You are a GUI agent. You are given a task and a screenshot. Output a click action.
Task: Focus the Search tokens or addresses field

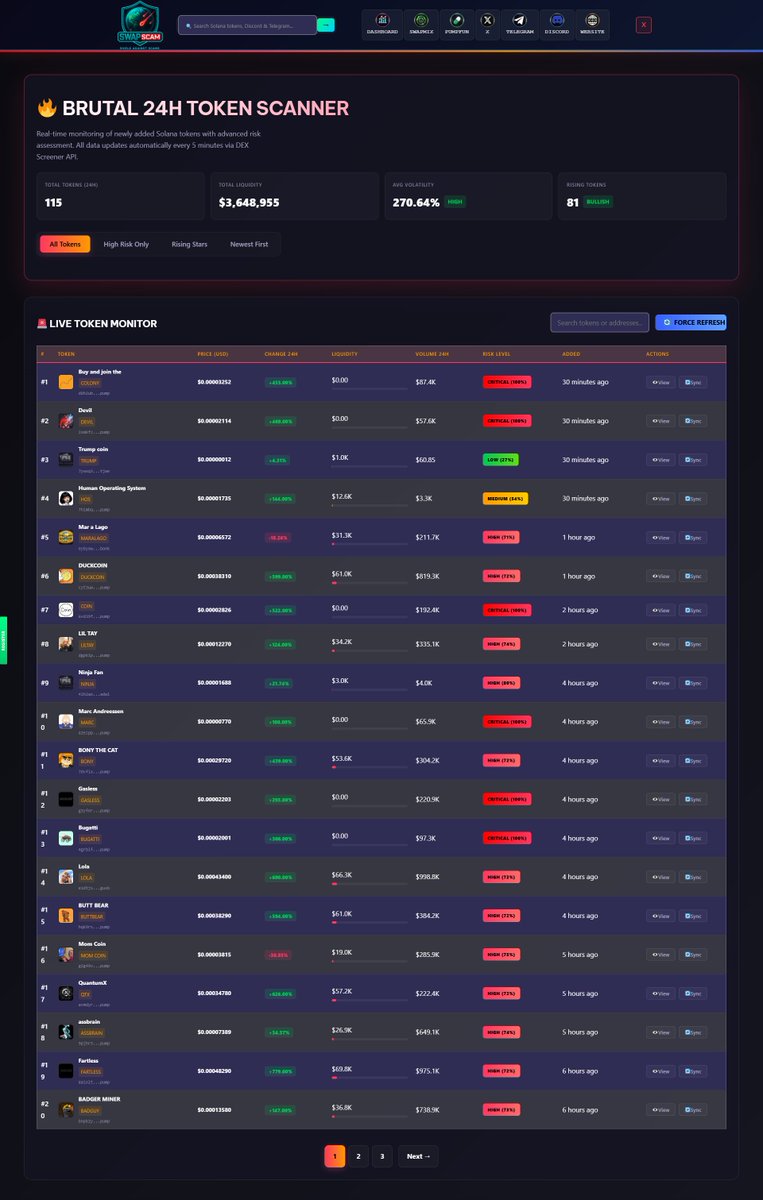pos(599,322)
